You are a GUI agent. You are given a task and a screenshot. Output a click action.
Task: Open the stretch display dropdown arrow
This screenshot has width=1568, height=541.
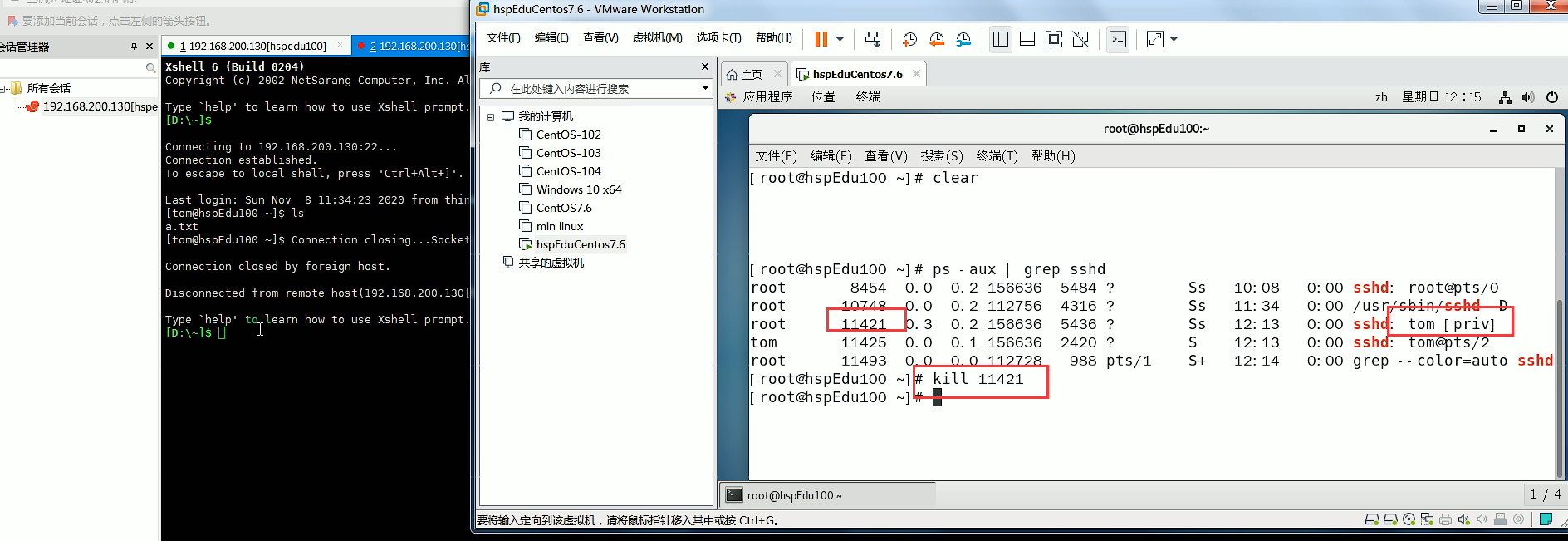1174,39
